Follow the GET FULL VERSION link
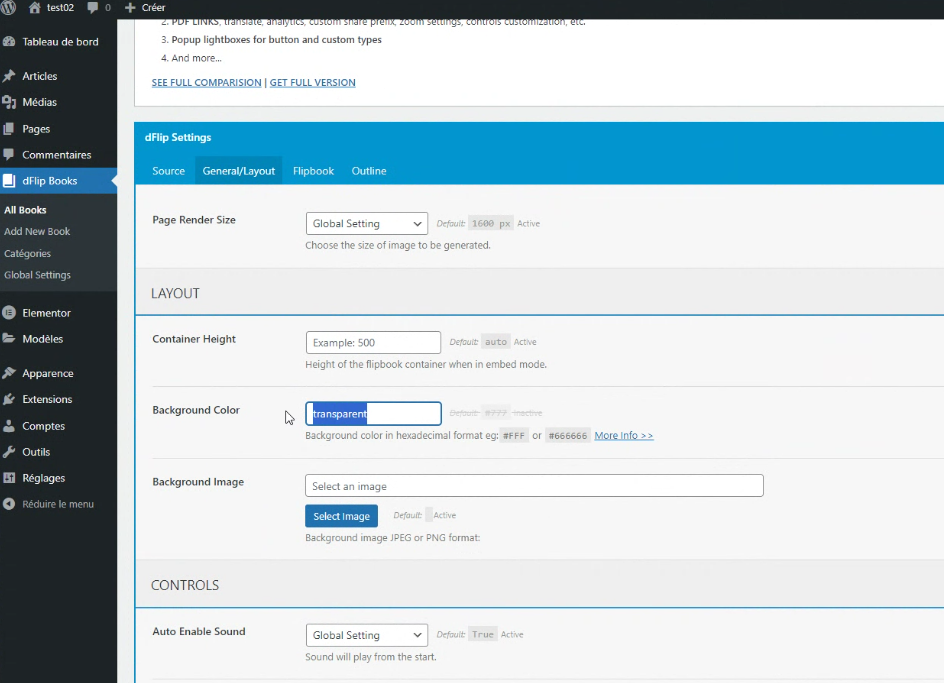This screenshot has height=683, width=944. (312, 83)
